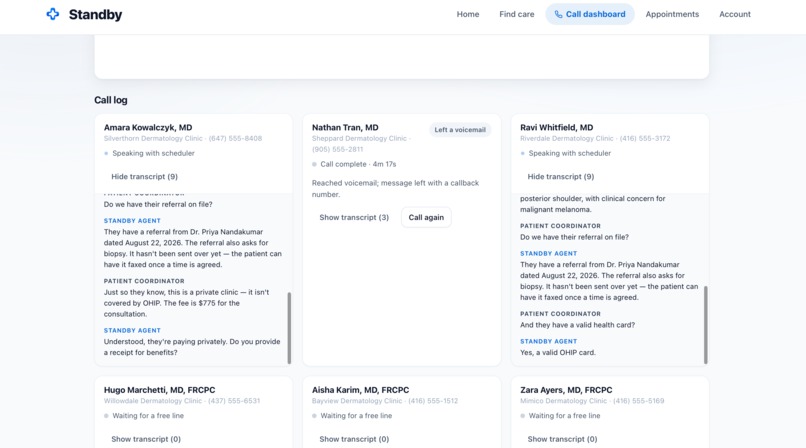Click Bayview Dermatology Clinic phone line
The height and width of the screenshot is (448, 806).
(385, 401)
